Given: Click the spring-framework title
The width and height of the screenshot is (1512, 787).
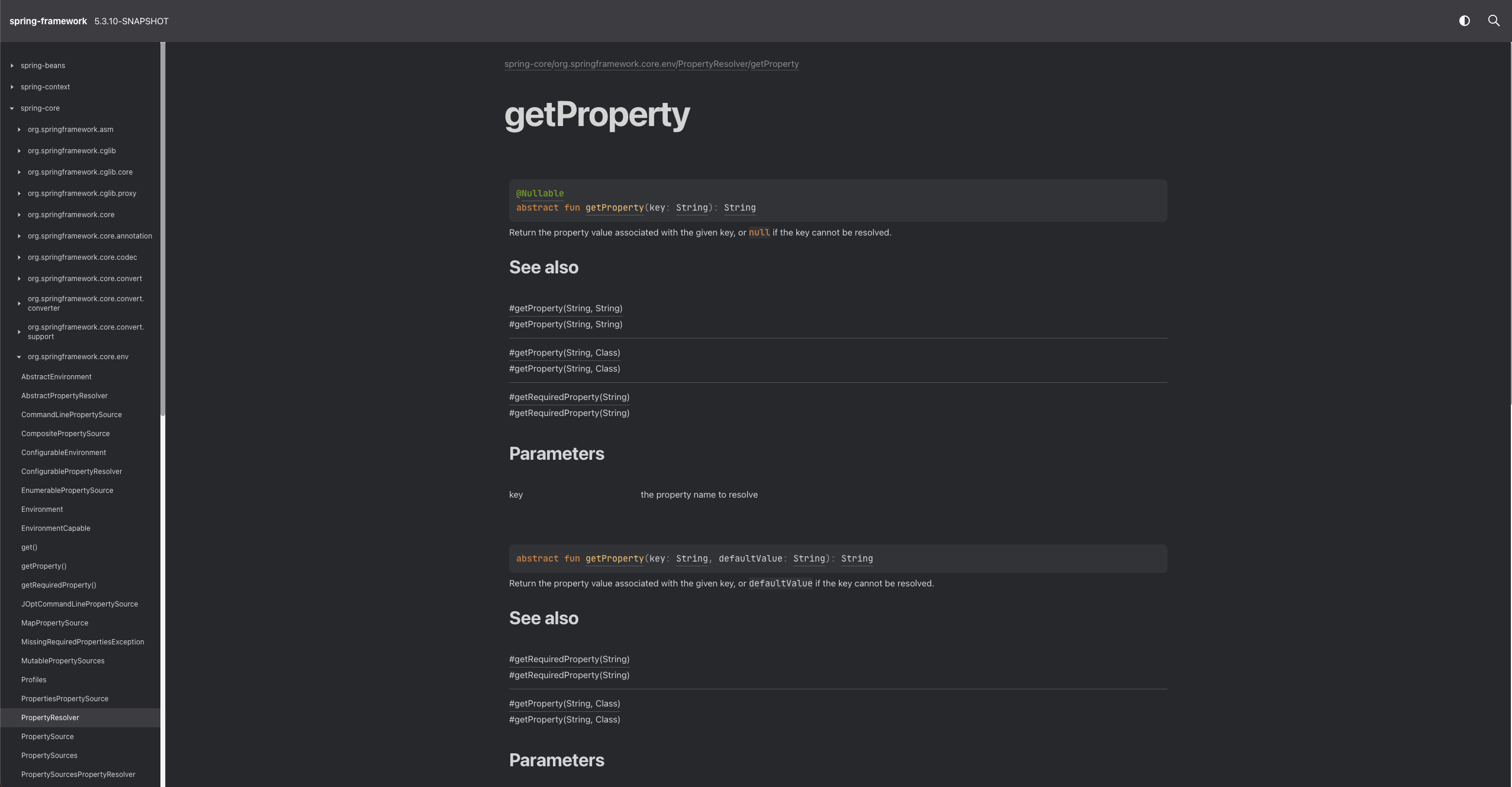Looking at the screenshot, I should pyautogui.click(x=49, y=21).
